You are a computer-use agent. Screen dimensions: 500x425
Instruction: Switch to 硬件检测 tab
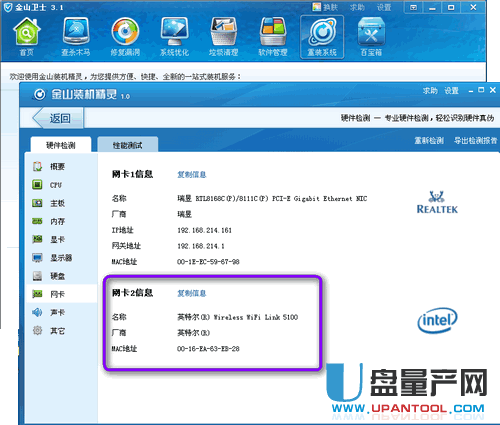61,145
